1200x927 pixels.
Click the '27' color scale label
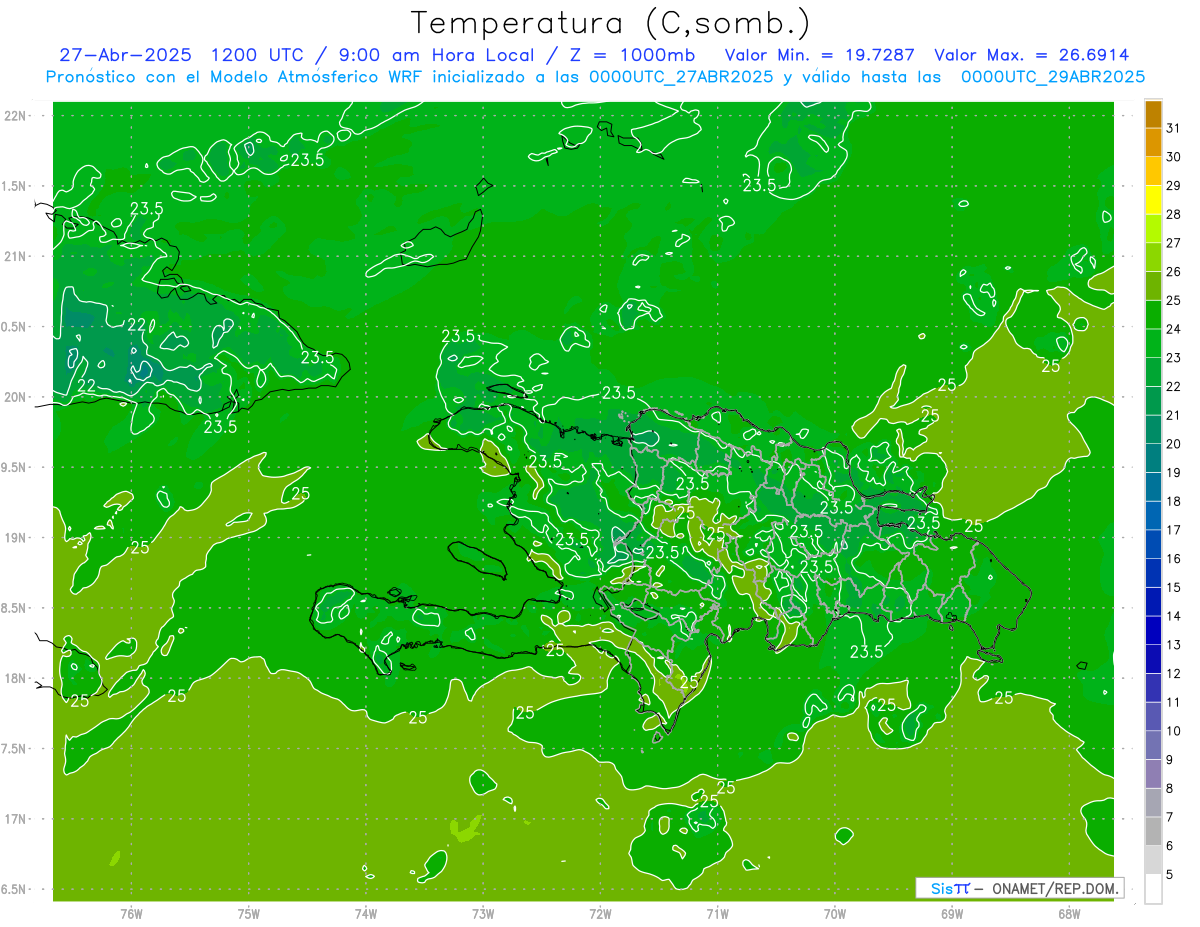1173,243
